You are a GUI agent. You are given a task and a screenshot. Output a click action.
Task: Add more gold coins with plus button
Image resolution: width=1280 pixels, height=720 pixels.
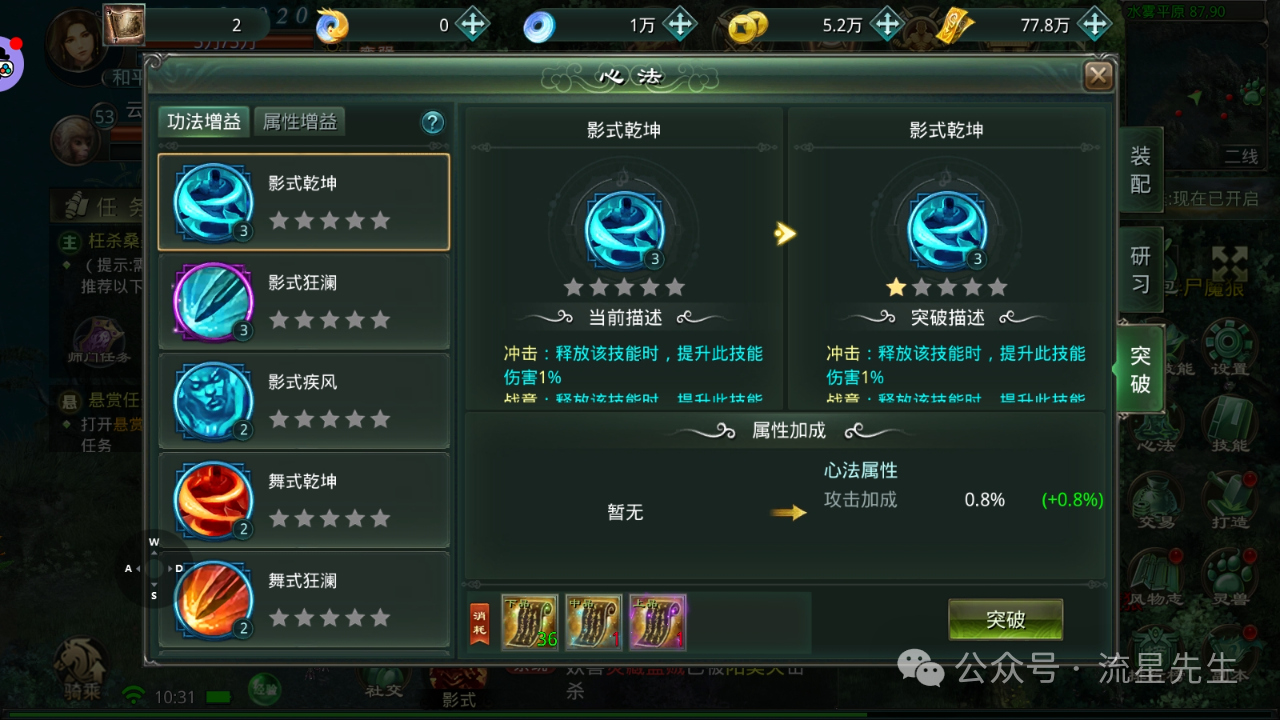pos(887,25)
